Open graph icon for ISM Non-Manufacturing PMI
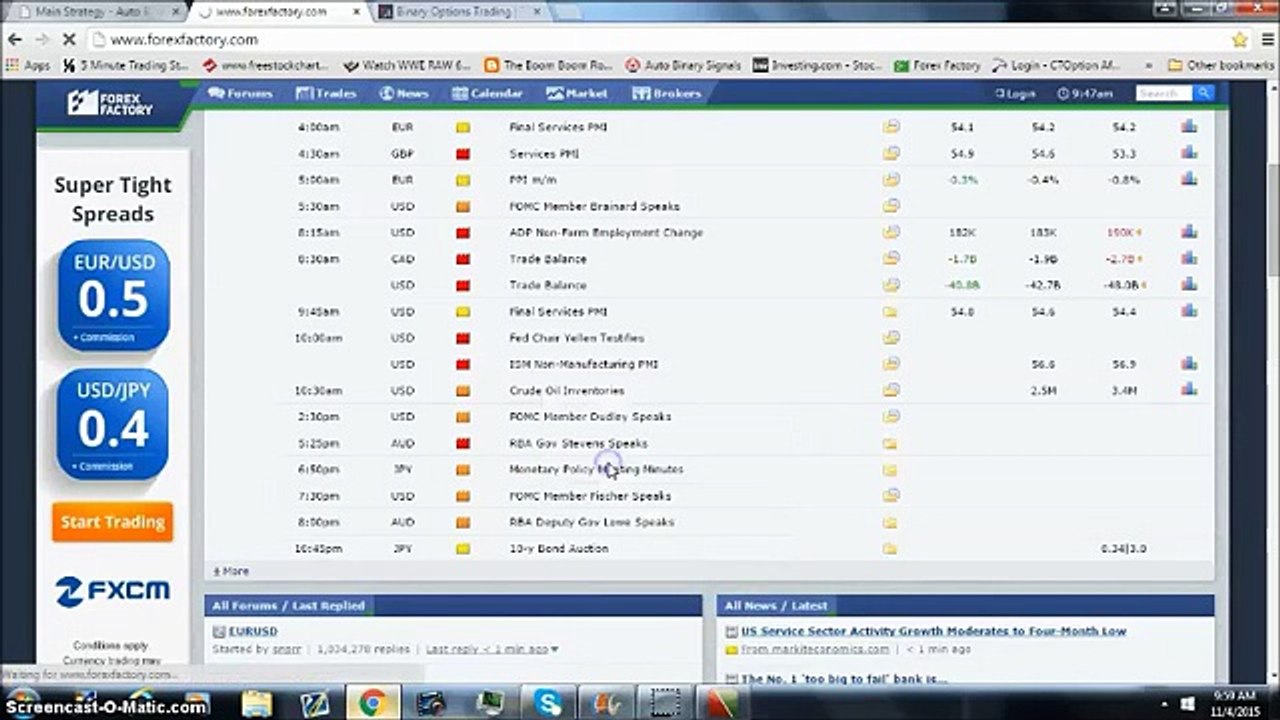The height and width of the screenshot is (720, 1280). 1188,364
